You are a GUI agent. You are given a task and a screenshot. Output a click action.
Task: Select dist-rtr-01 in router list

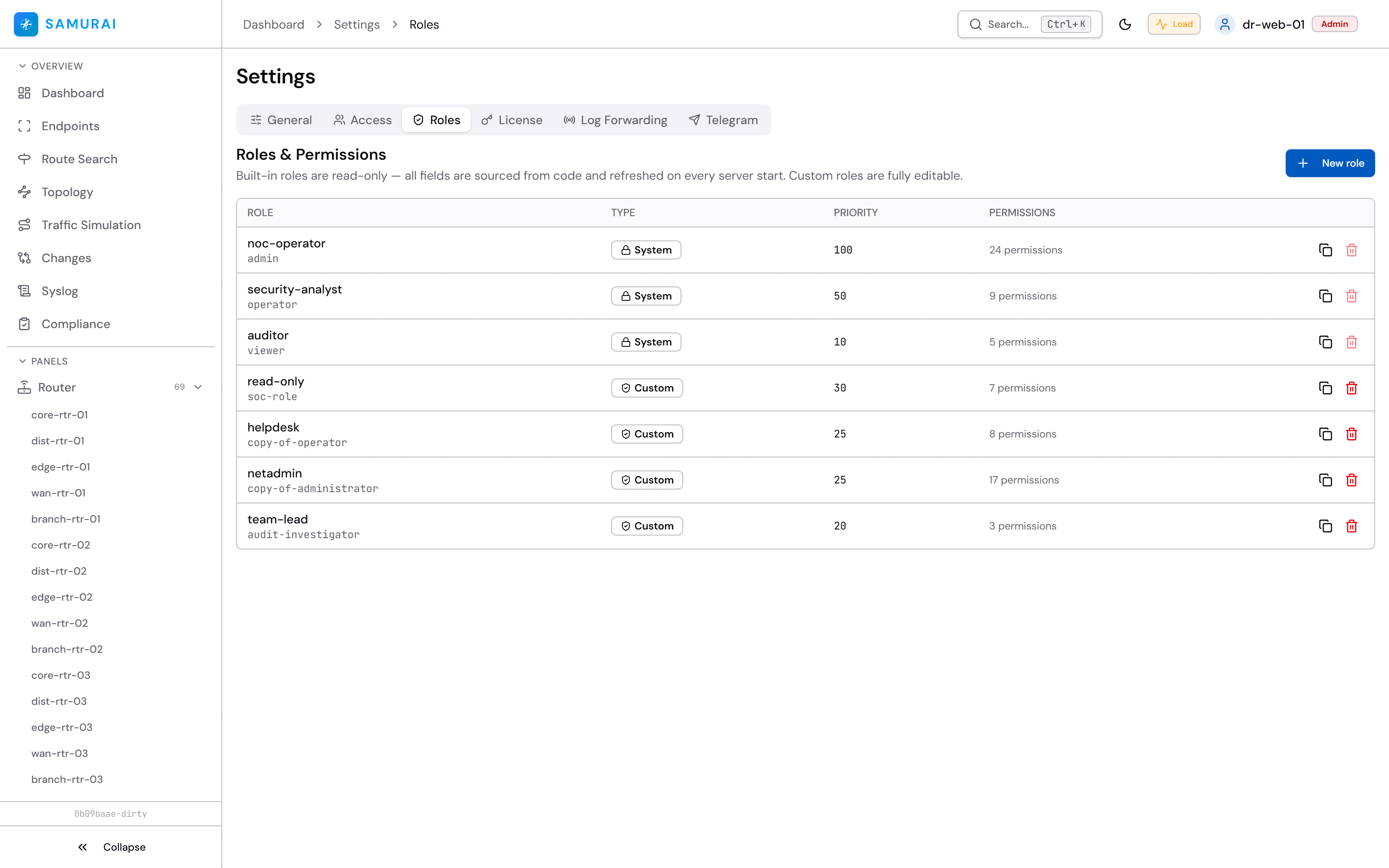[58, 441]
